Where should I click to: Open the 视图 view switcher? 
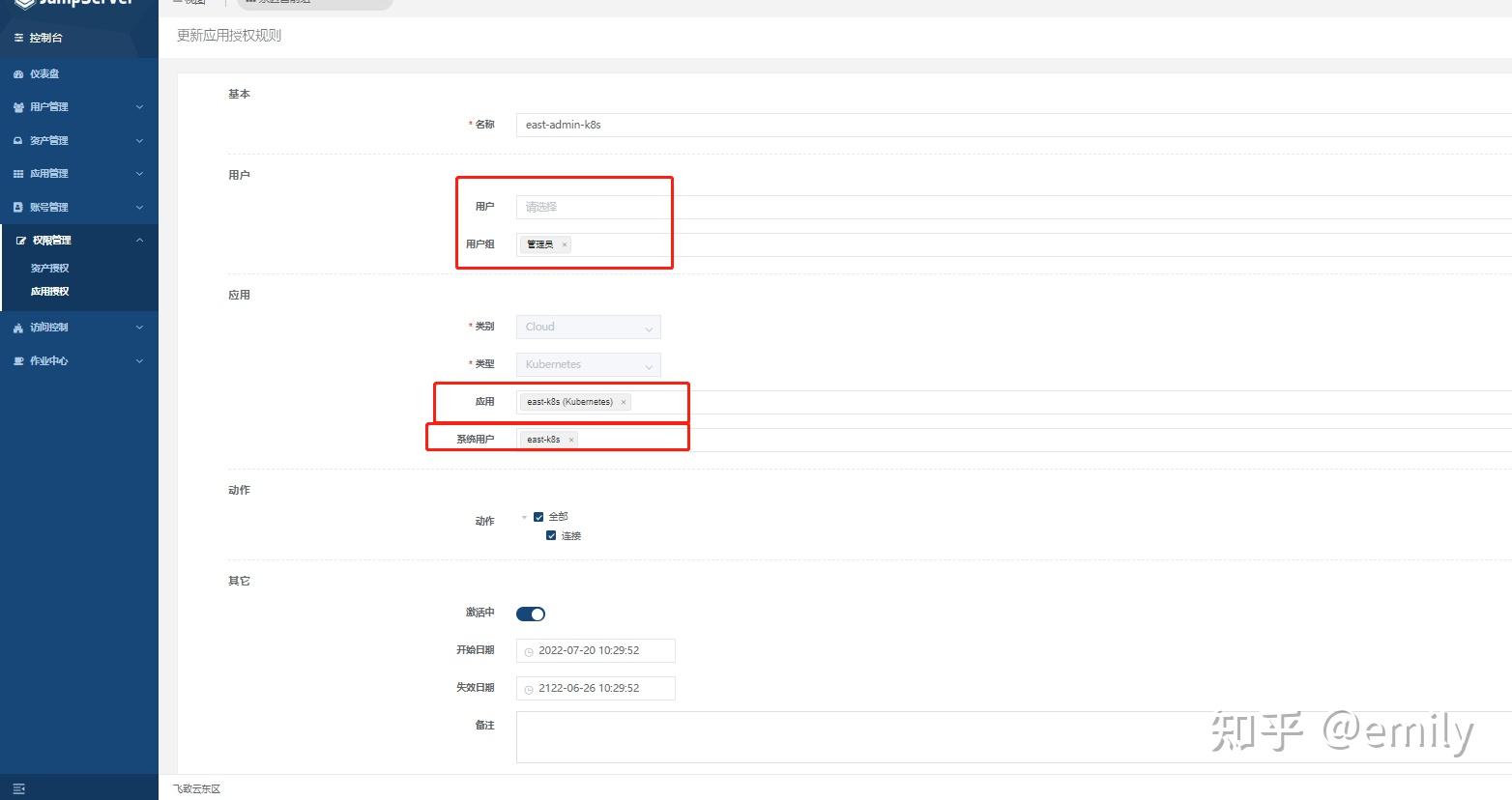click(x=190, y=2)
